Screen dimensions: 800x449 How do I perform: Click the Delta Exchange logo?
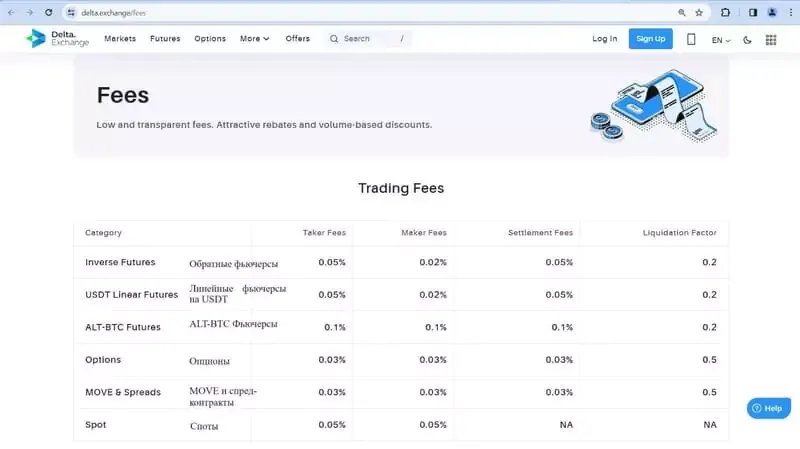(x=57, y=39)
